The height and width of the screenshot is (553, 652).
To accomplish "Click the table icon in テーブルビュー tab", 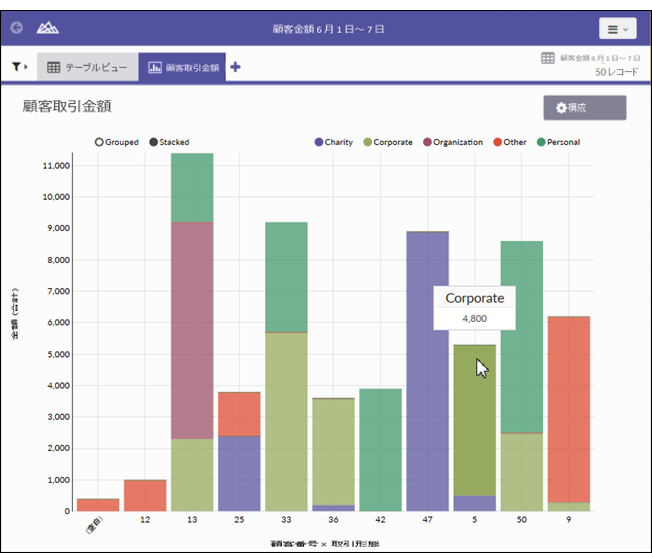I will [x=54, y=67].
